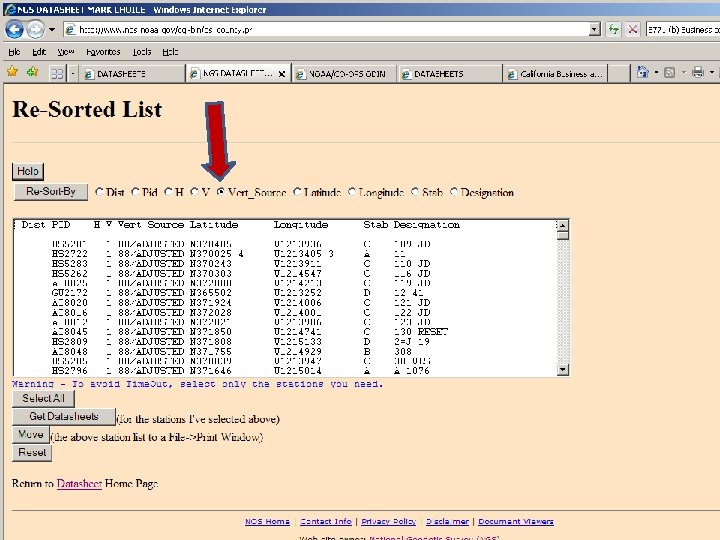Click the Stop loading X icon
The width and height of the screenshot is (720, 540).
(x=633, y=30)
